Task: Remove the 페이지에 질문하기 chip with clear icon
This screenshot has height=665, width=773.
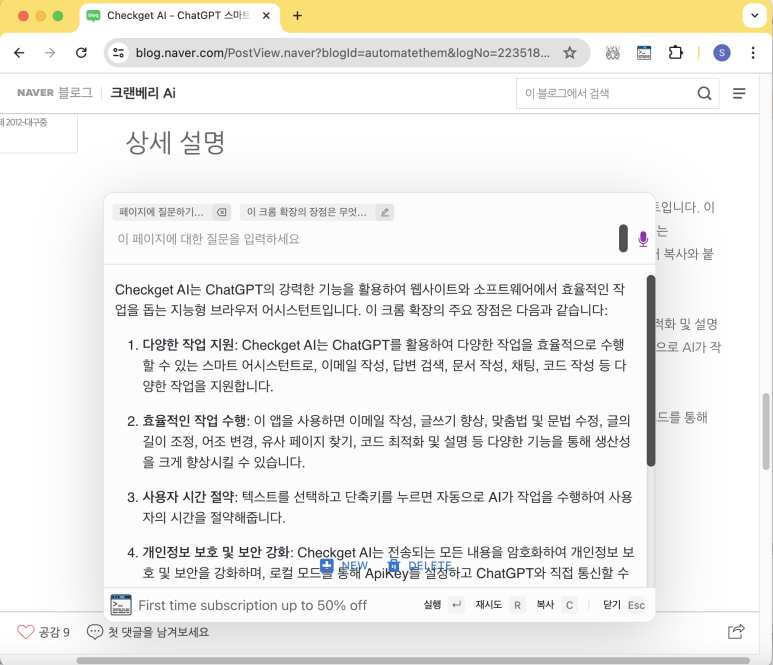Action: click(x=222, y=212)
